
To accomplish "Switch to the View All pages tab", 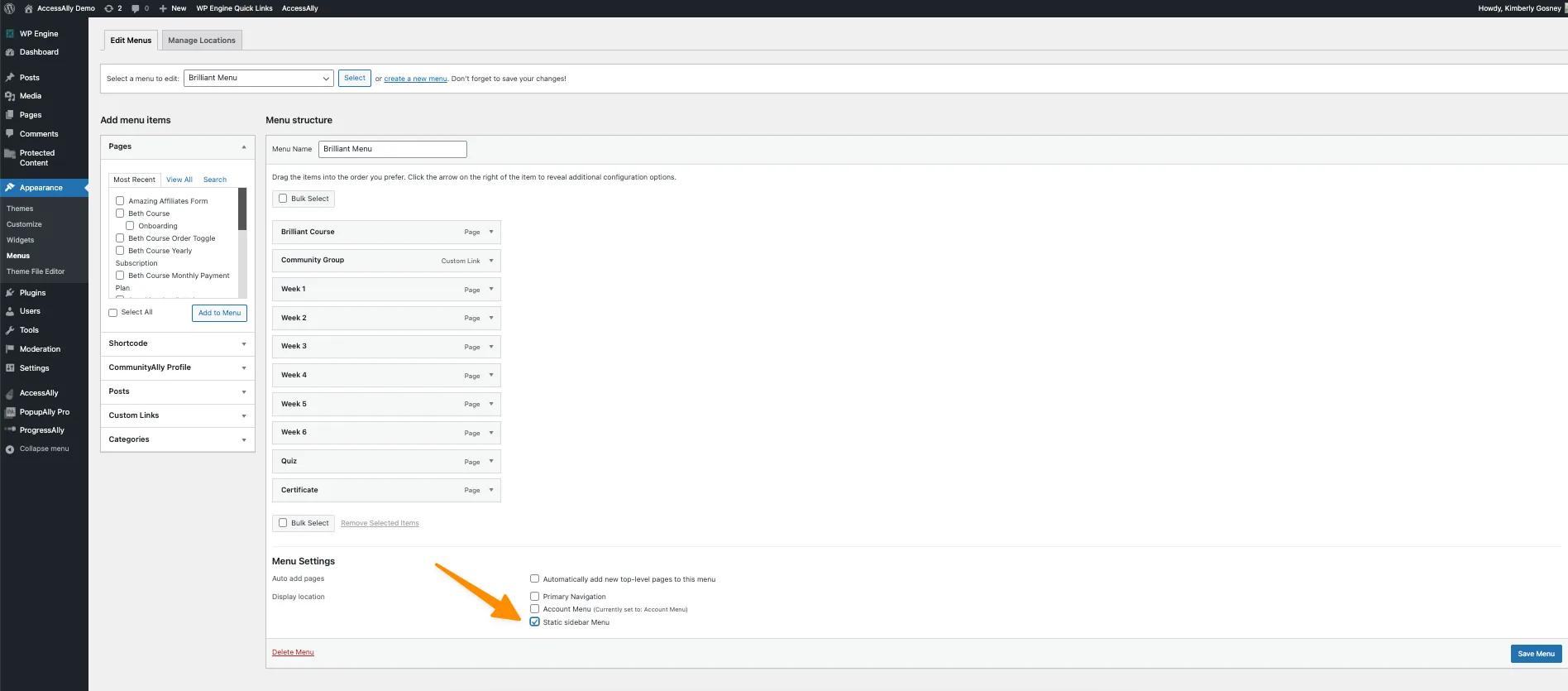I will (x=179, y=180).
